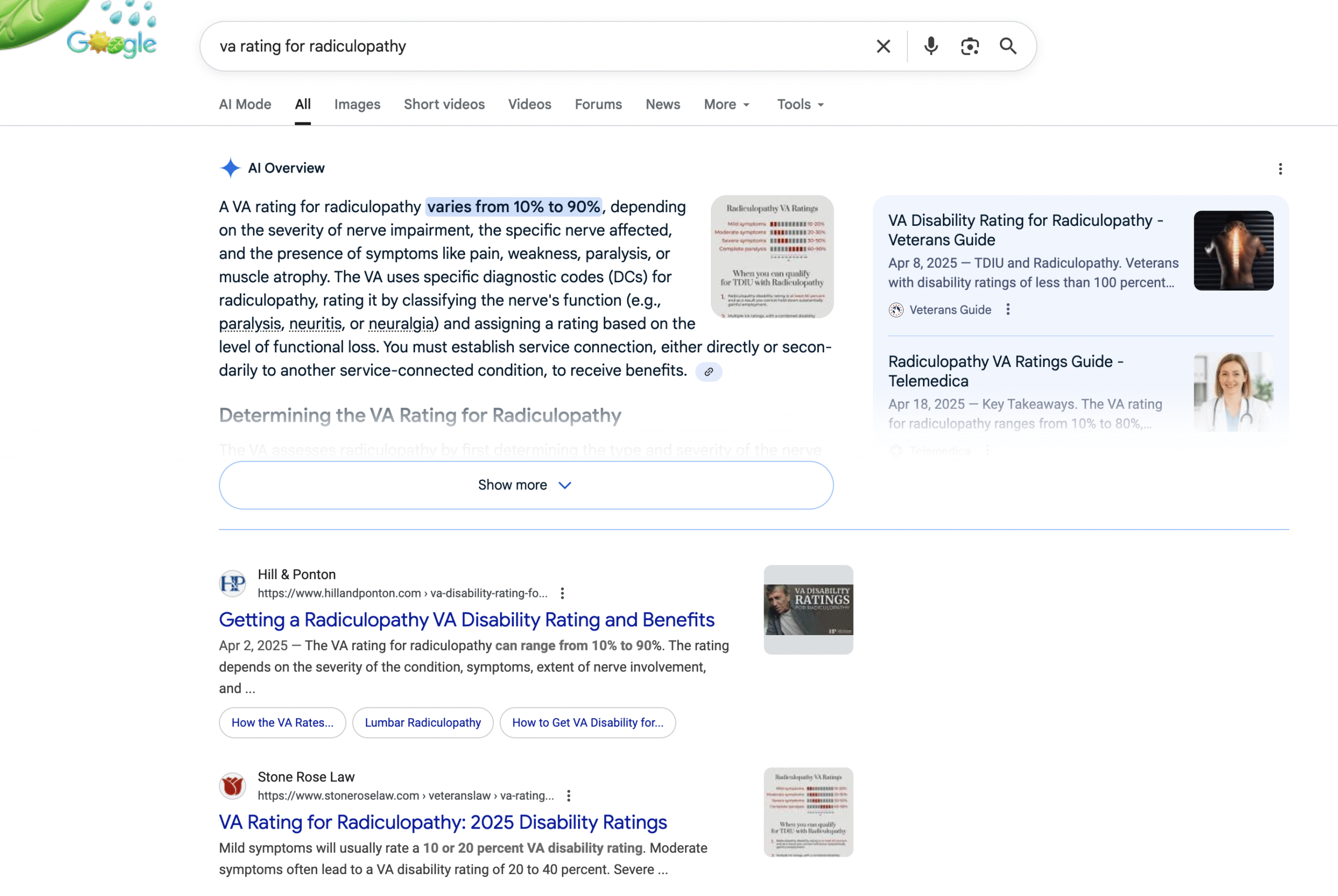Screen dimensions: 1338x896
Task: Open Hill & Ponton result options menu
Action: 562,593
